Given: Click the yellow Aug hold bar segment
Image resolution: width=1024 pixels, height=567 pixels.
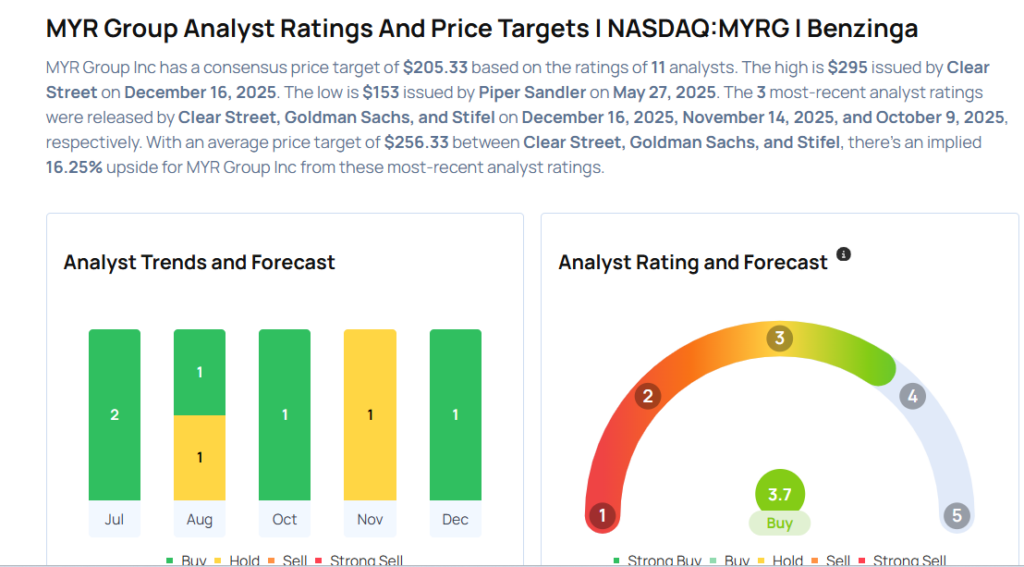Looking at the screenshot, I should [x=199, y=457].
